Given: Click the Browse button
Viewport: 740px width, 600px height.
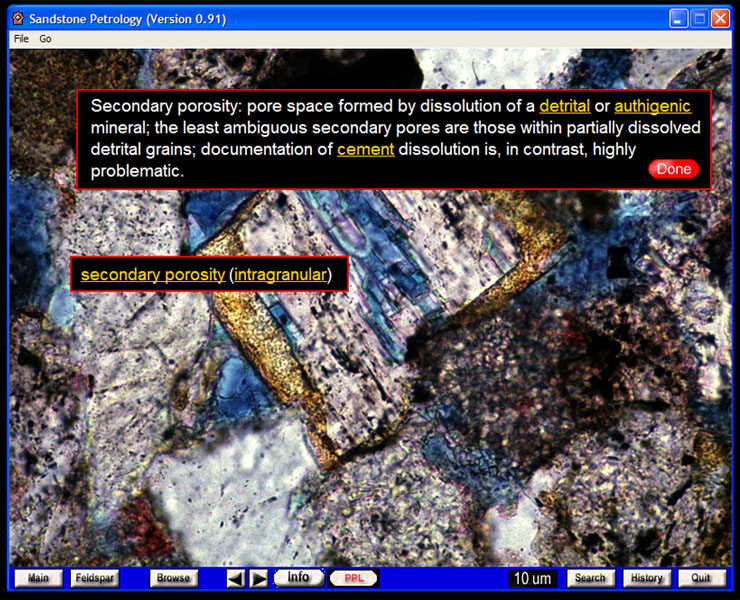Looking at the screenshot, I should click(173, 578).
